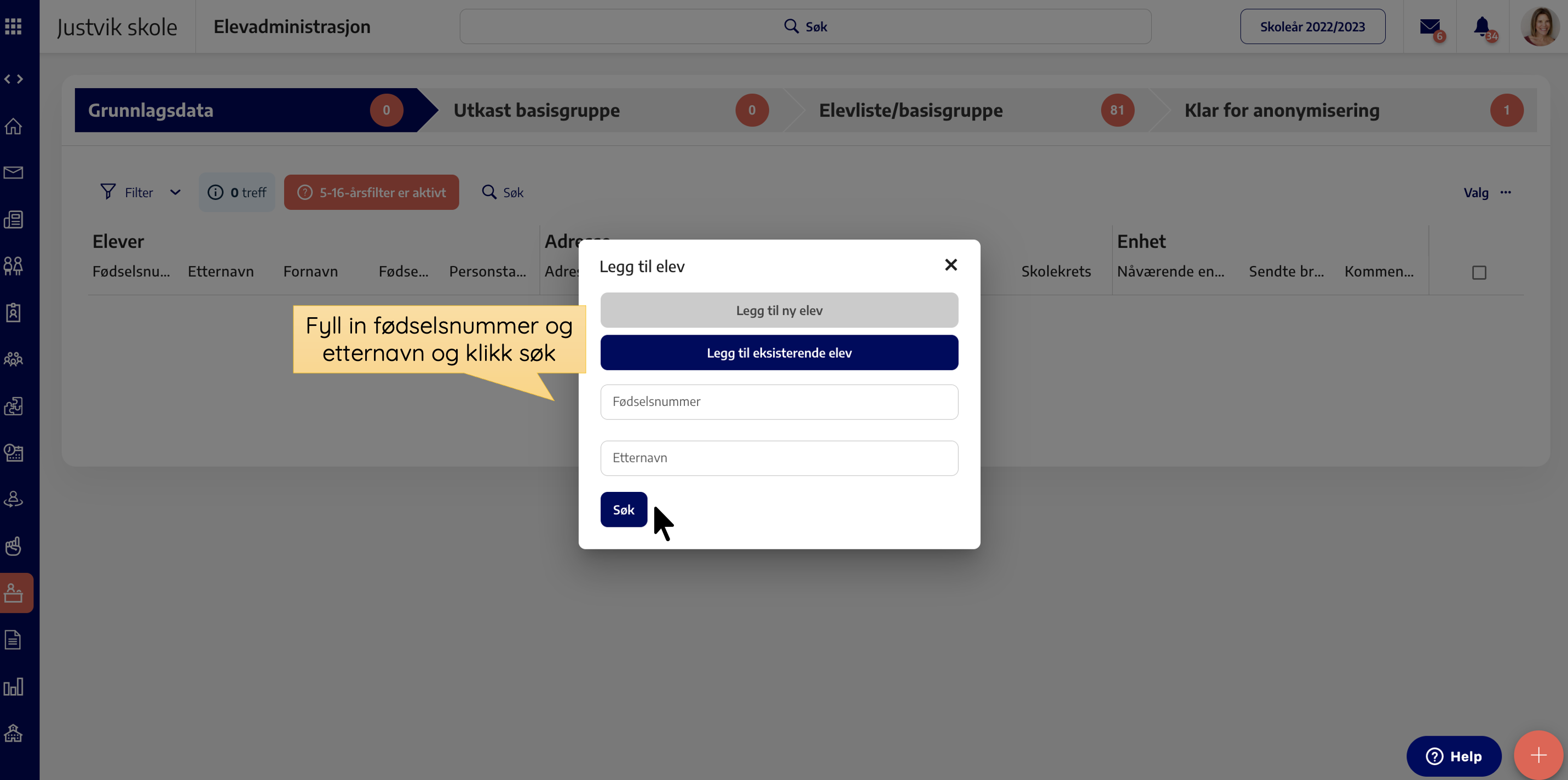The width and height of the screenshot is (1568, 780).
Task: Open the user profile avatar
Action: point(1540,27)
